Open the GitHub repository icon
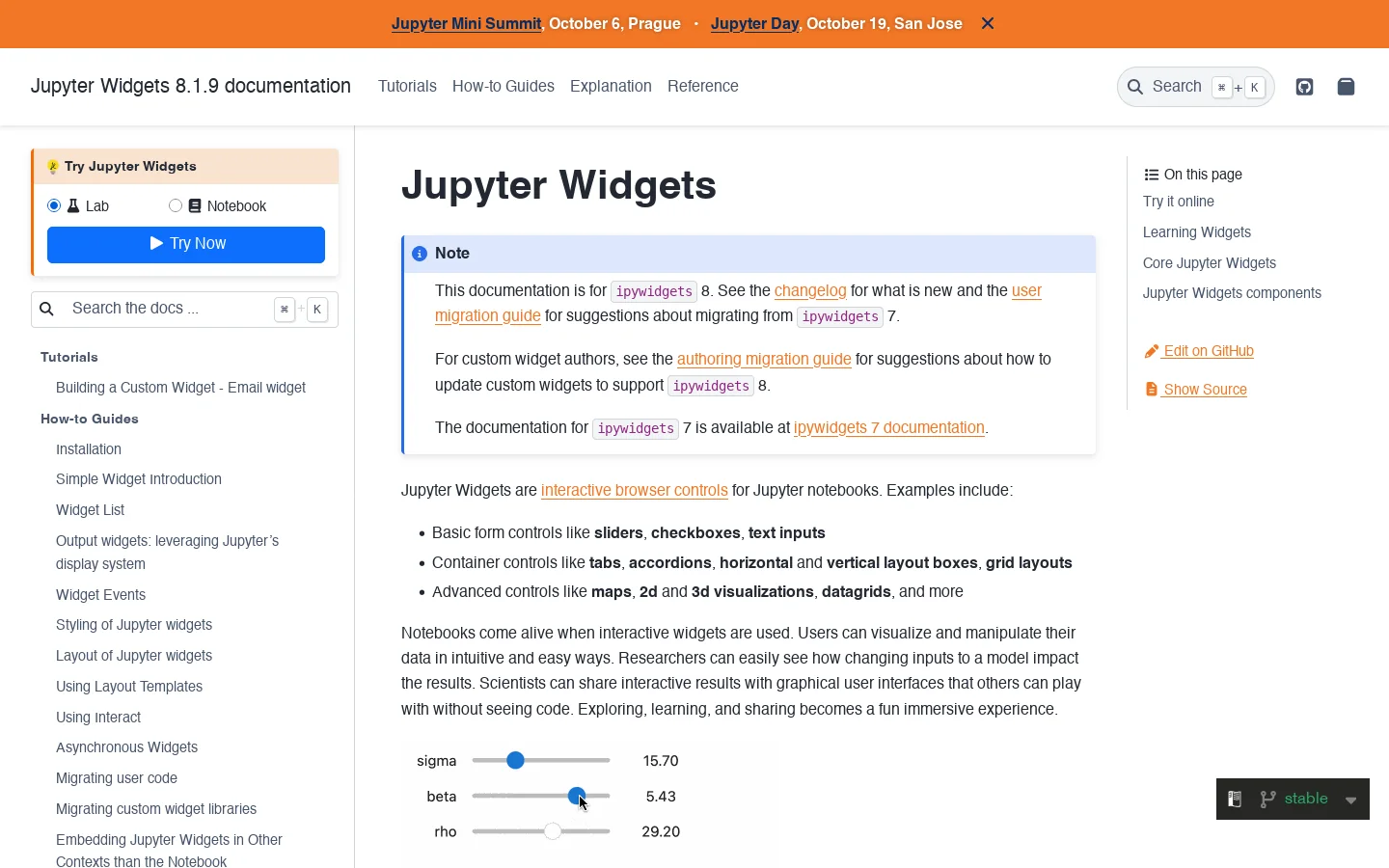 click(1304, 87)
